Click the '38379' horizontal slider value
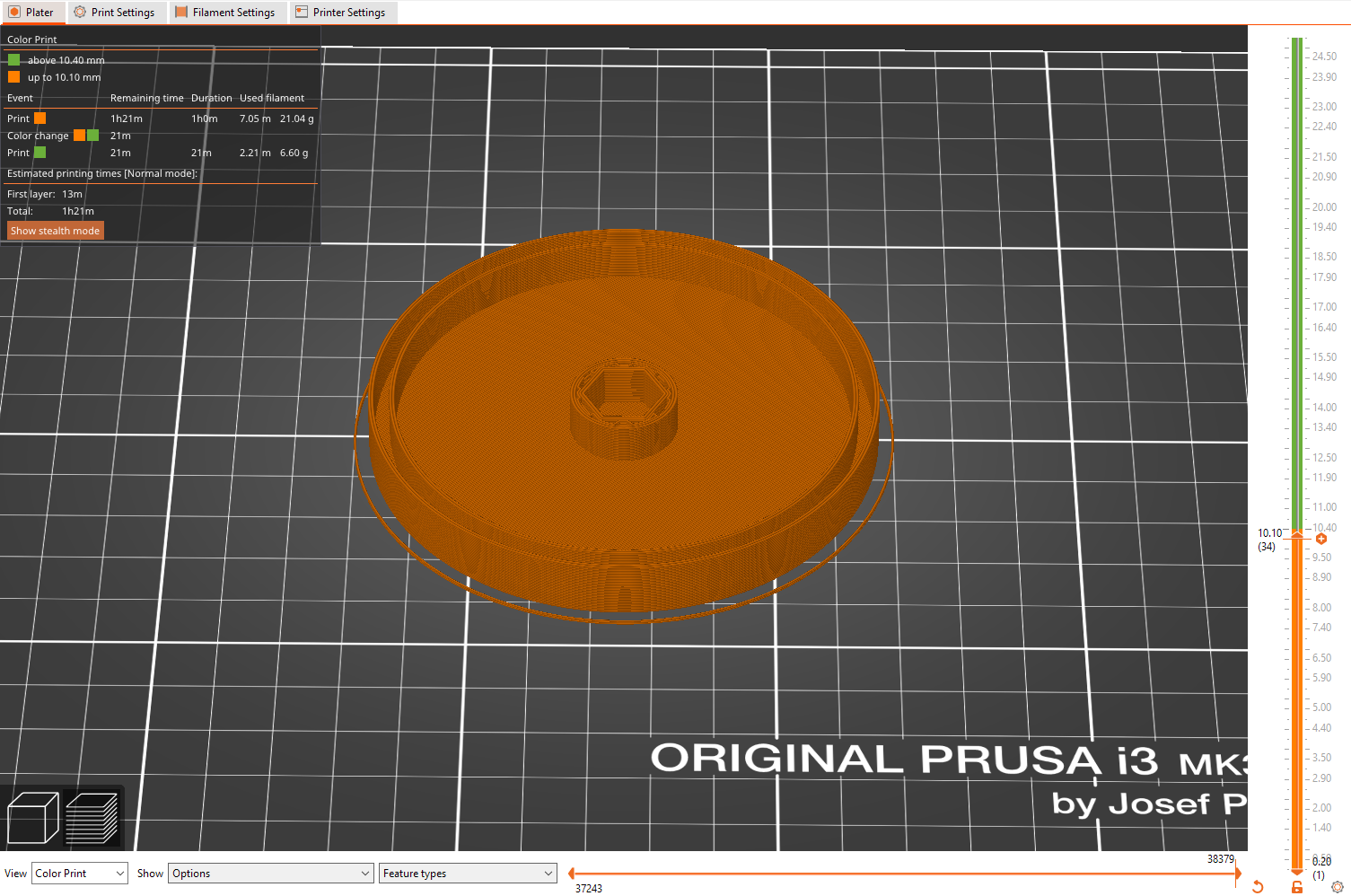1351x896 pixels. (x=1220, y=859)
